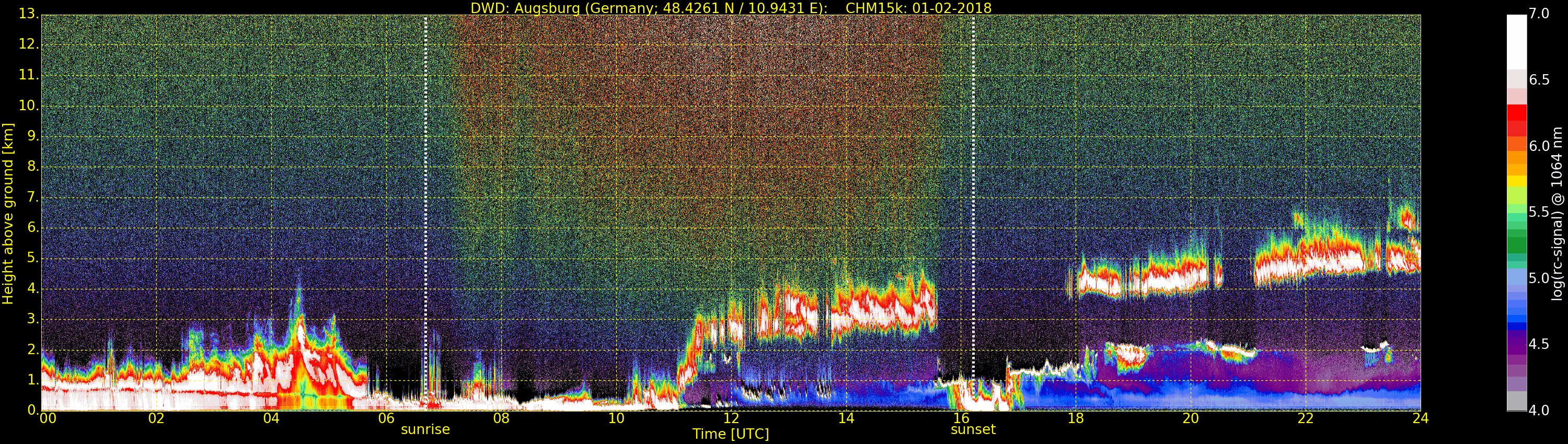Click time axis tick label '24'
The width and height of the screenshot is (1568, 444).
point(1421,418)
